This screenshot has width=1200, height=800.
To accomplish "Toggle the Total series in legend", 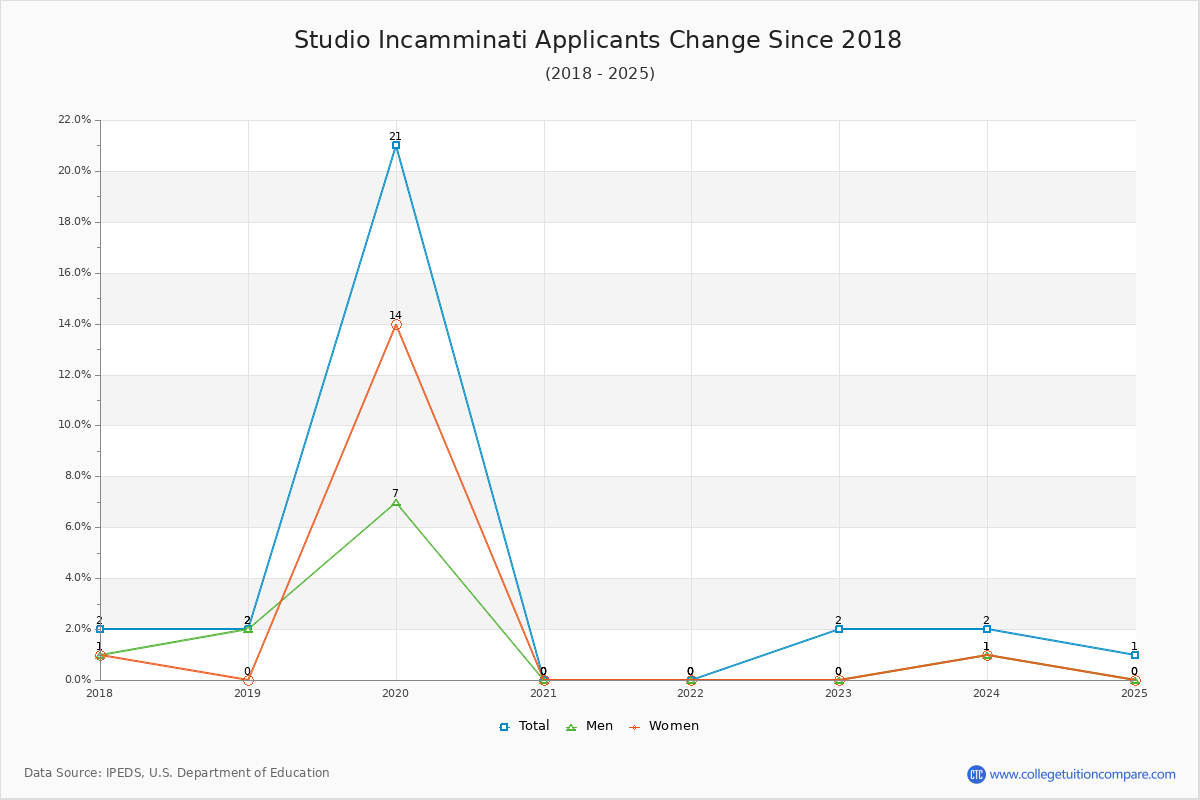I will (524, 726).
